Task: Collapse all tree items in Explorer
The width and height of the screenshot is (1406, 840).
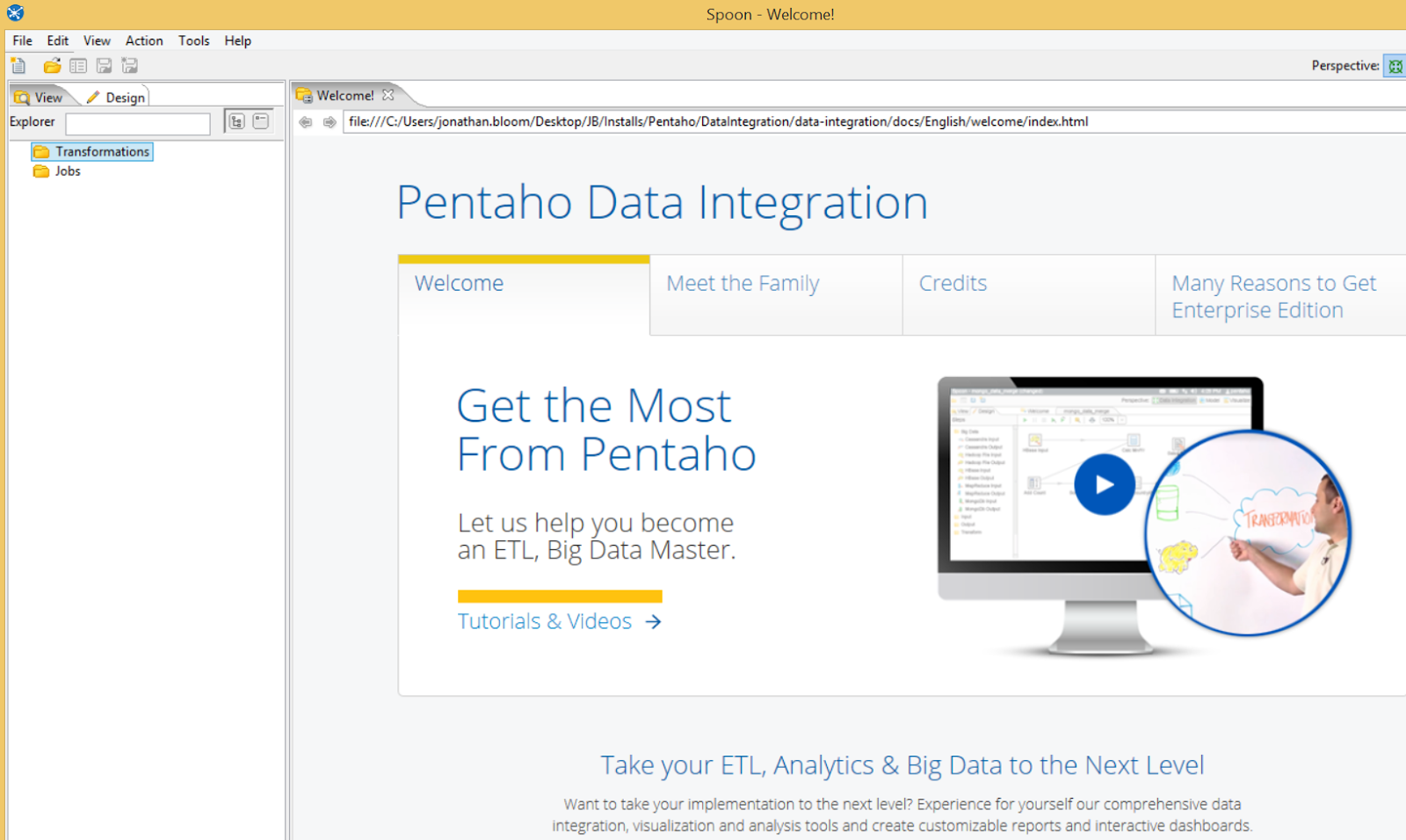Action: coord(261,121)
